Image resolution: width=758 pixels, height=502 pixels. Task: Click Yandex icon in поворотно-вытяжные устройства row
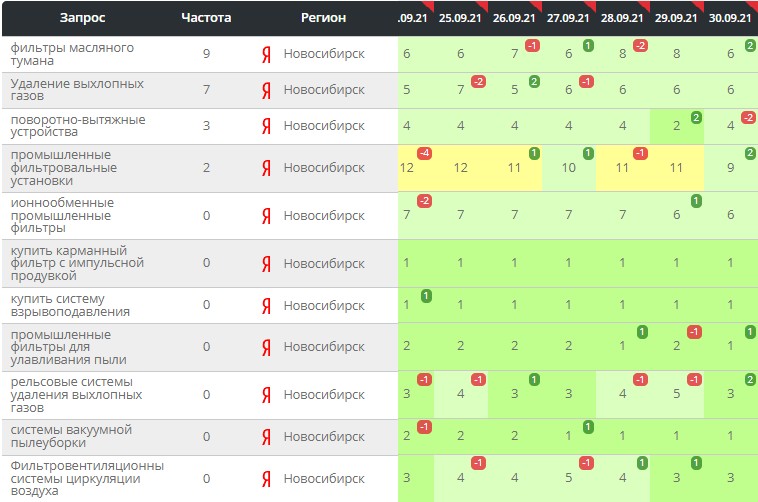pyautogui.click(x=266, y=126)
